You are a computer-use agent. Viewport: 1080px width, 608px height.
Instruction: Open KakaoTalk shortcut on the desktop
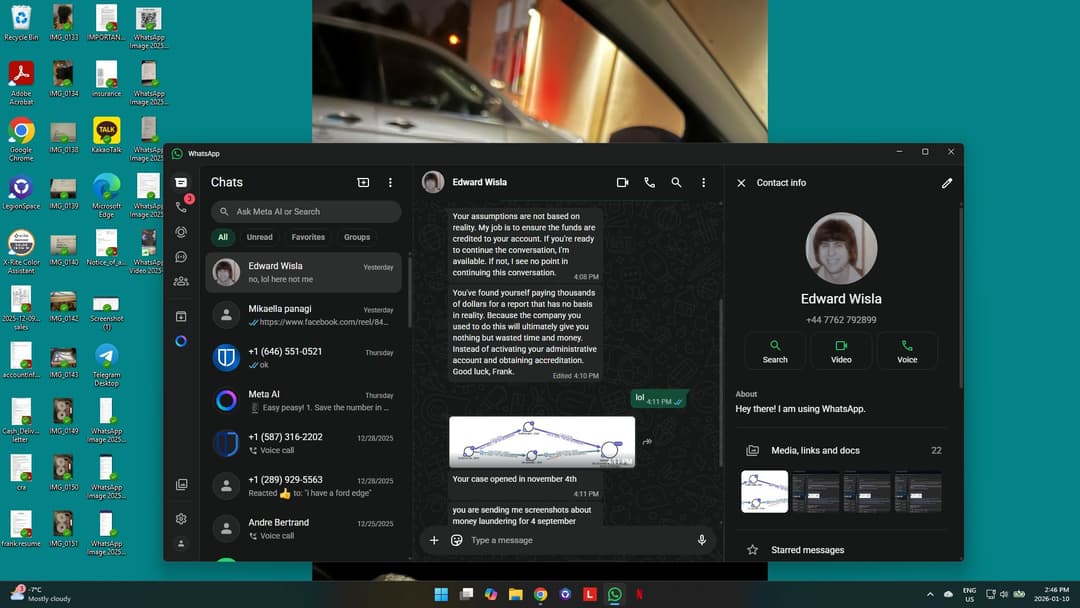[x=106, y=136]
